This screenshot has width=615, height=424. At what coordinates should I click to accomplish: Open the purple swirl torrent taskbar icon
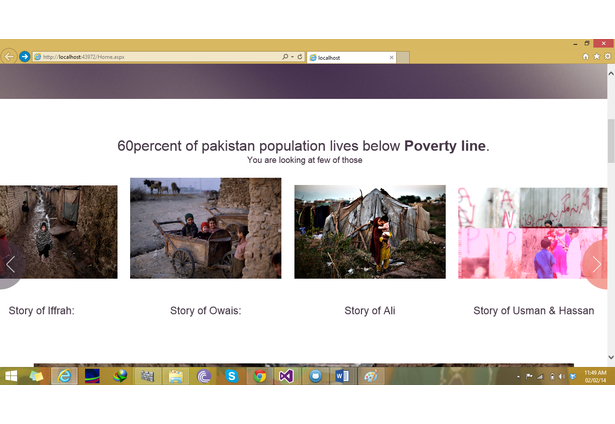204,376
